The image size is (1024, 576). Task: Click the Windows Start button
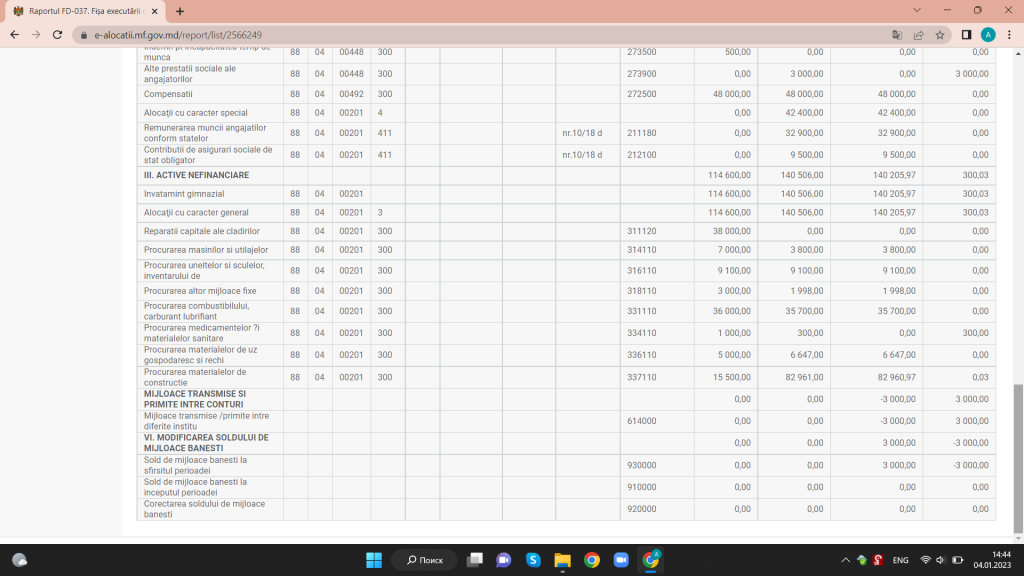[374, 560]
